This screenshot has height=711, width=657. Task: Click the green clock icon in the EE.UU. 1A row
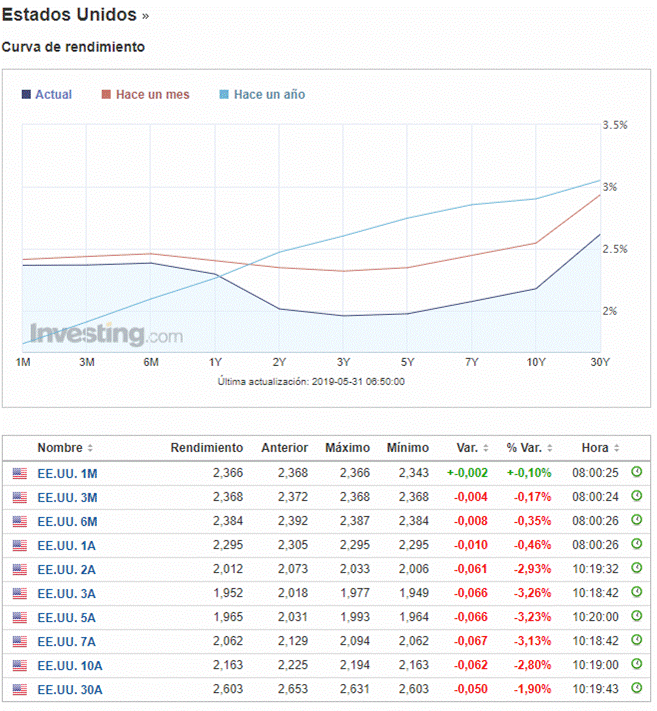pyautogui.click(x=637, y=545)
